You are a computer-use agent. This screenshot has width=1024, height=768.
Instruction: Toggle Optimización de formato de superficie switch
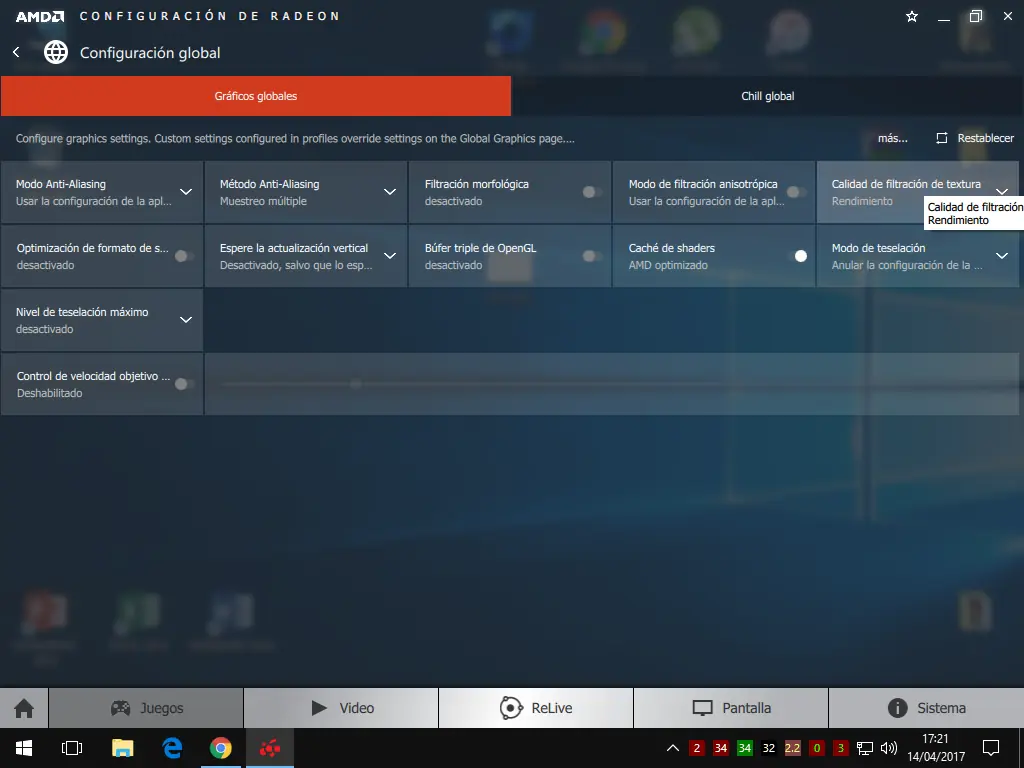coord(184,256)
